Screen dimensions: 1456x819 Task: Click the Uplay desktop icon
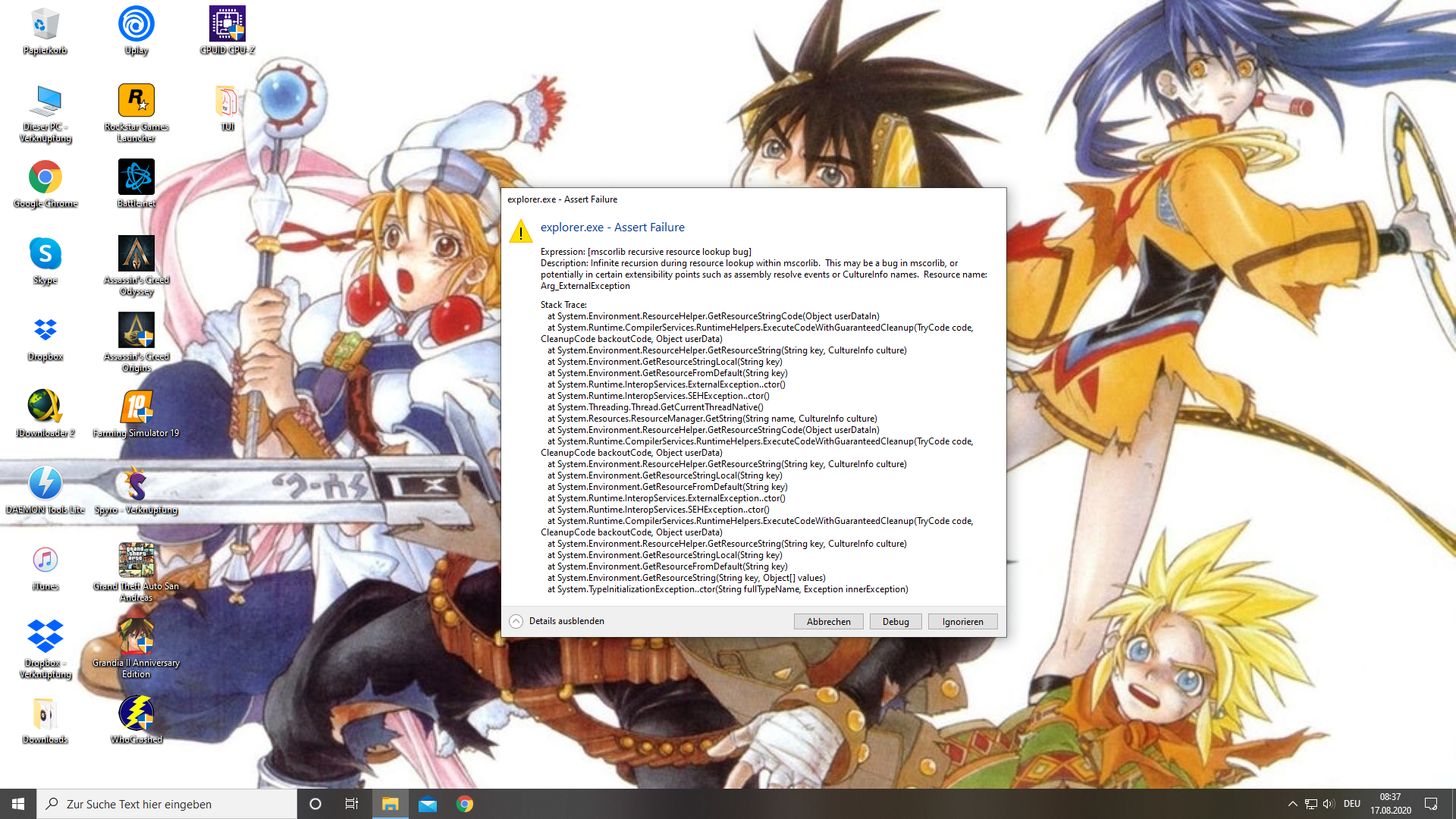click(136, 24)
